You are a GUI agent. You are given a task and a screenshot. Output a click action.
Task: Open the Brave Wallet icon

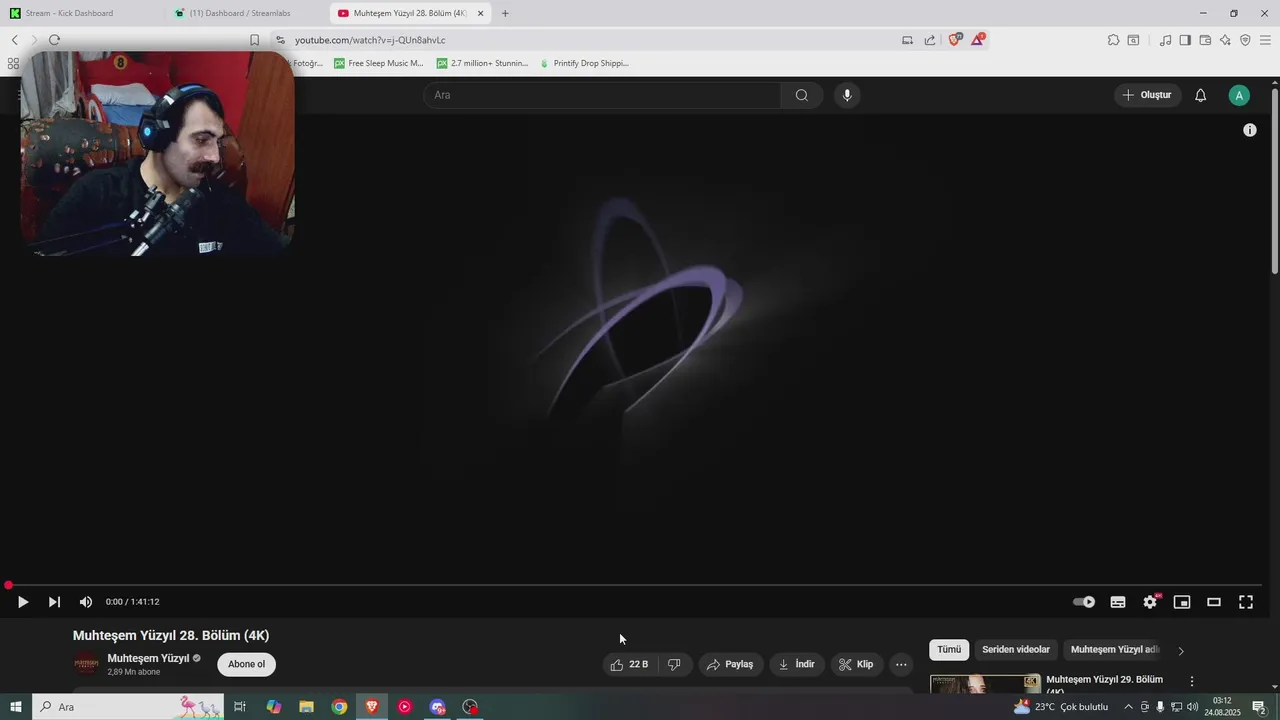(1205, 40)
